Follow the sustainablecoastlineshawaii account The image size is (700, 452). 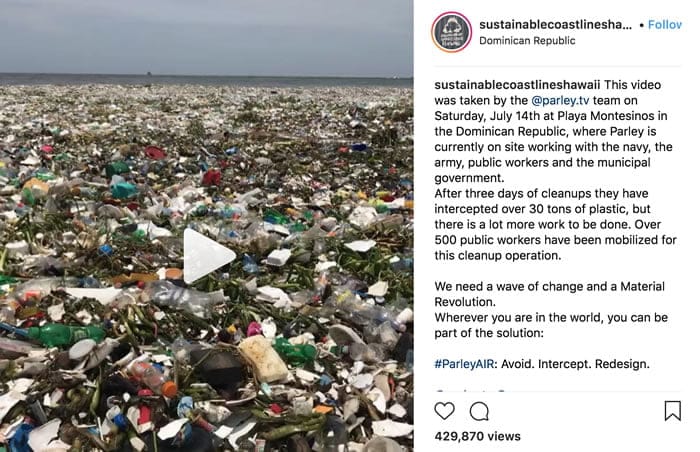click(x=665, y=25)
